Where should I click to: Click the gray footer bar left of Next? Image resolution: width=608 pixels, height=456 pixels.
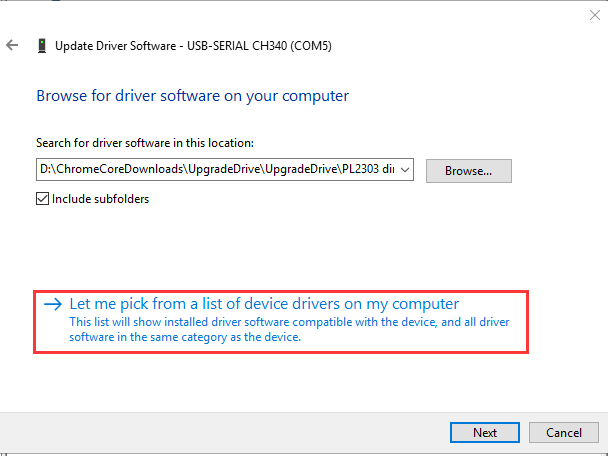pos(220,432)
